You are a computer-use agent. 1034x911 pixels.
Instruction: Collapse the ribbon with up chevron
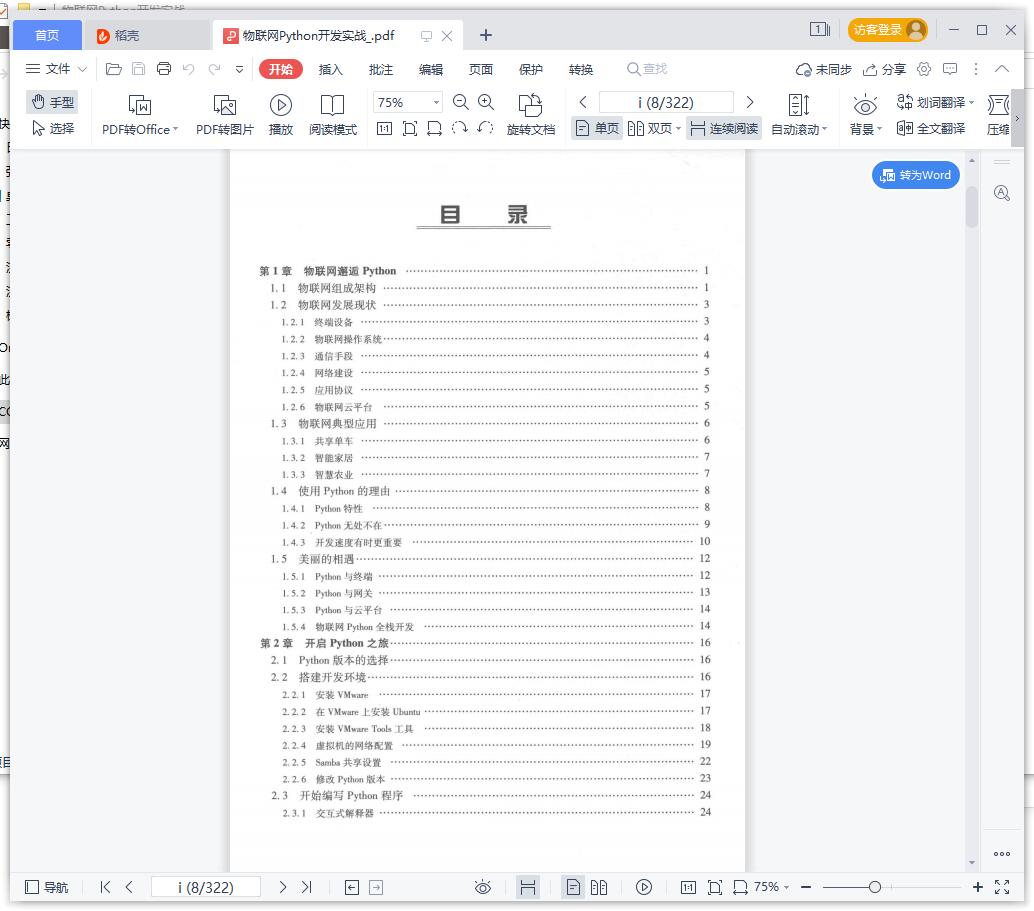point(1002,69)
